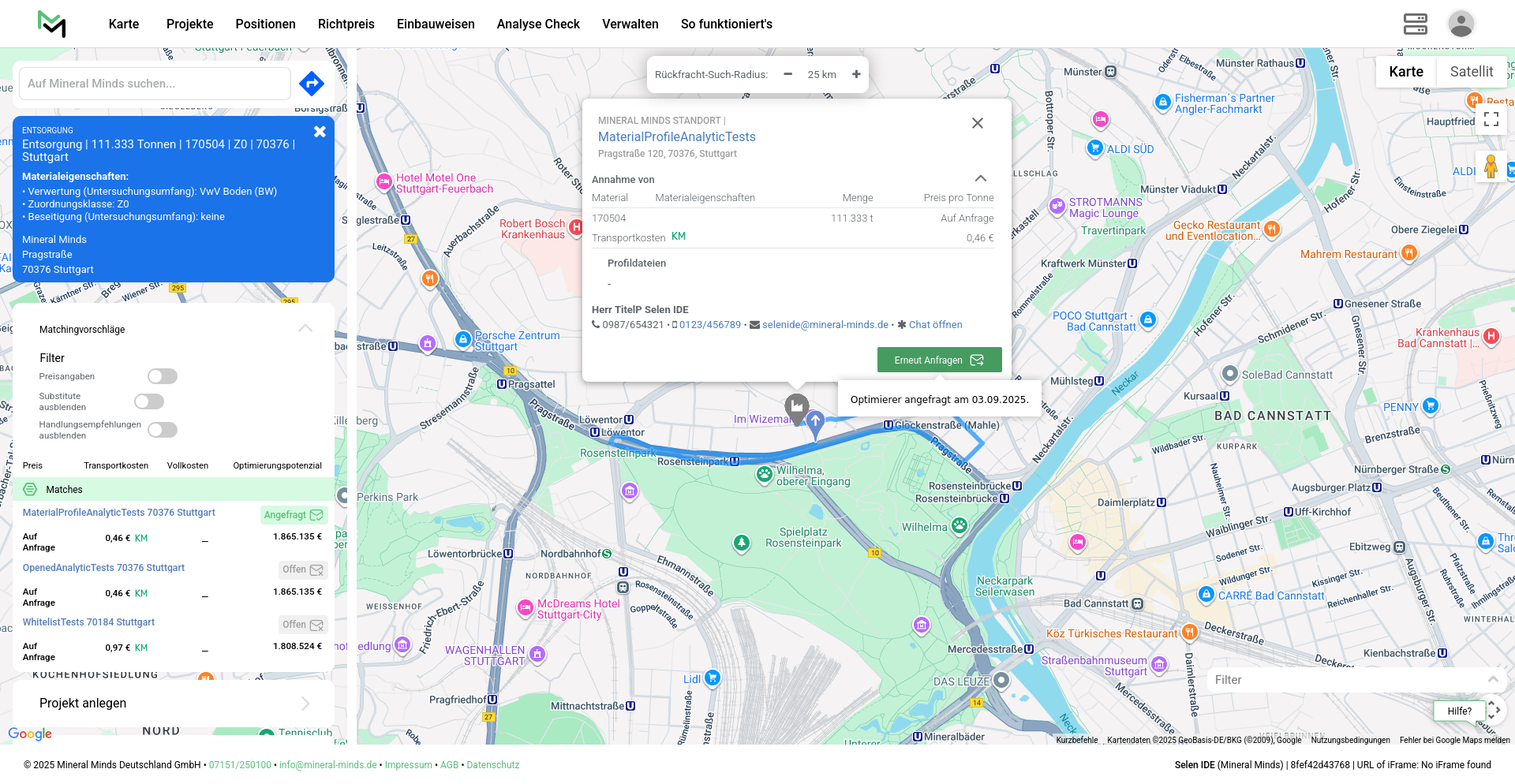Collapse the Matchingvorschläge panel
The image size is (1515, 784).
305,329
